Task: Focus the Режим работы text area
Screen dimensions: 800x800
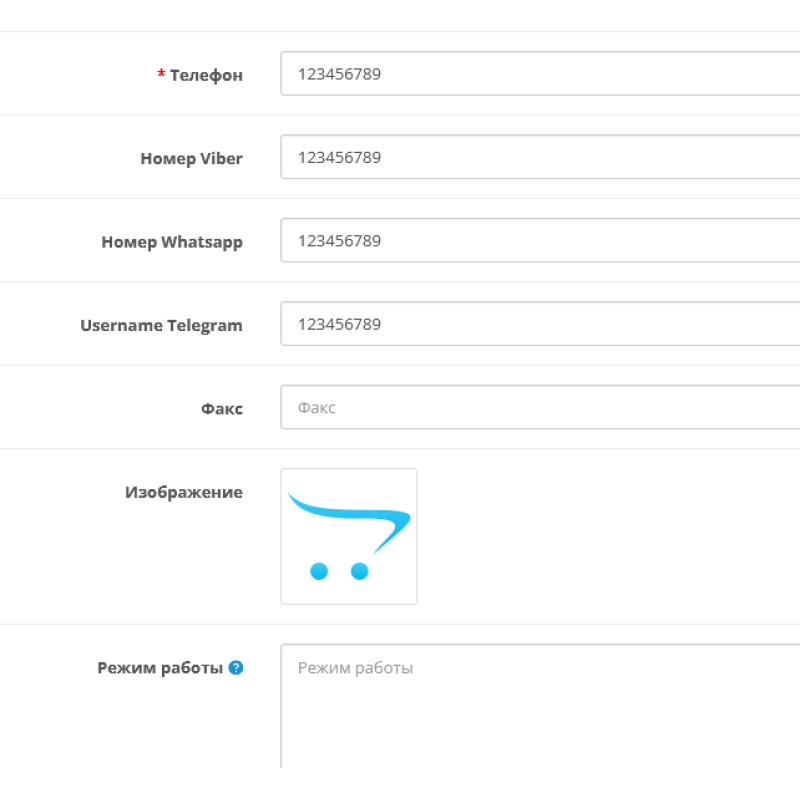Action: pos(540,705)
